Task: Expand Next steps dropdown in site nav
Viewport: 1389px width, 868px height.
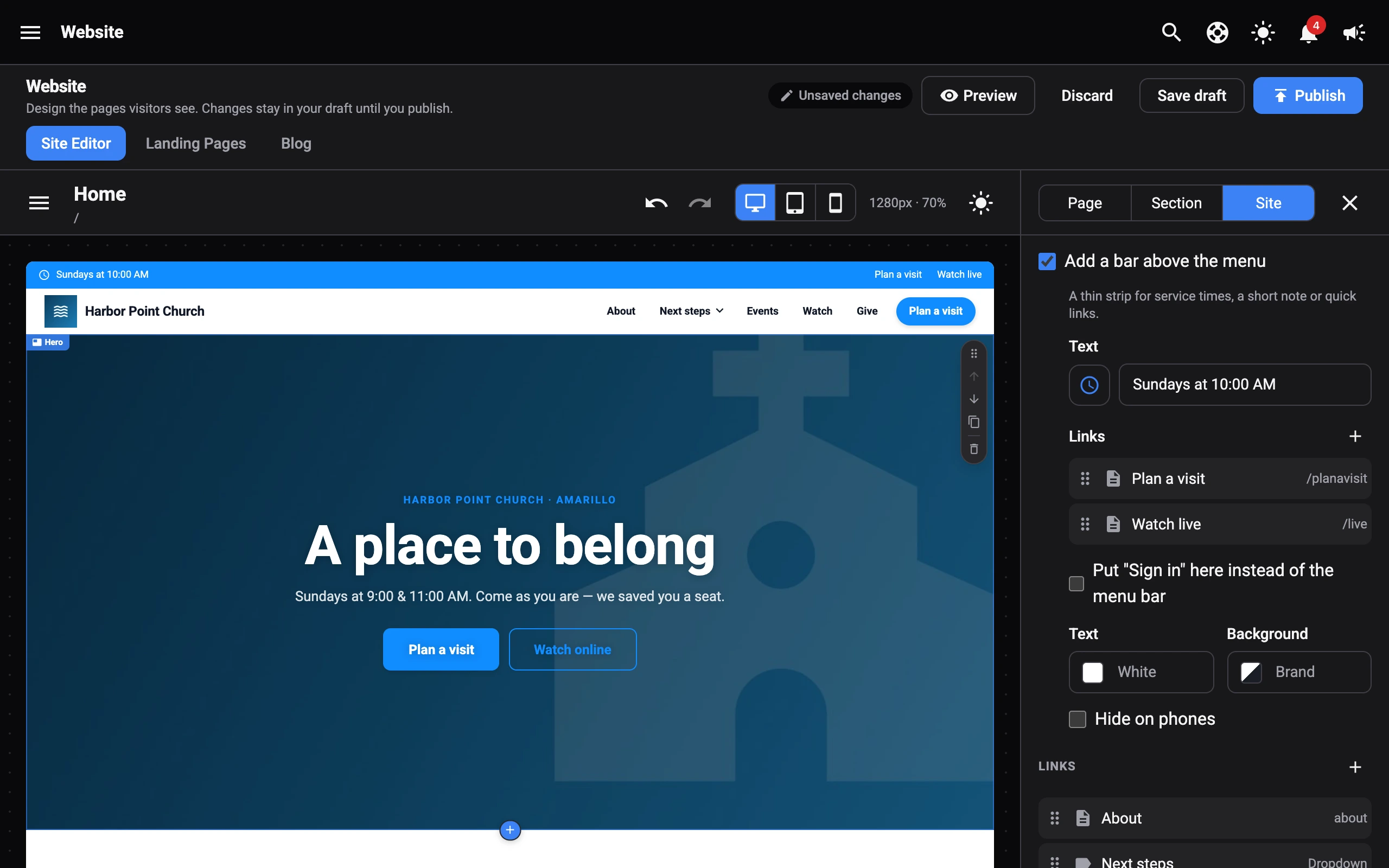Action: click(691, 310)
